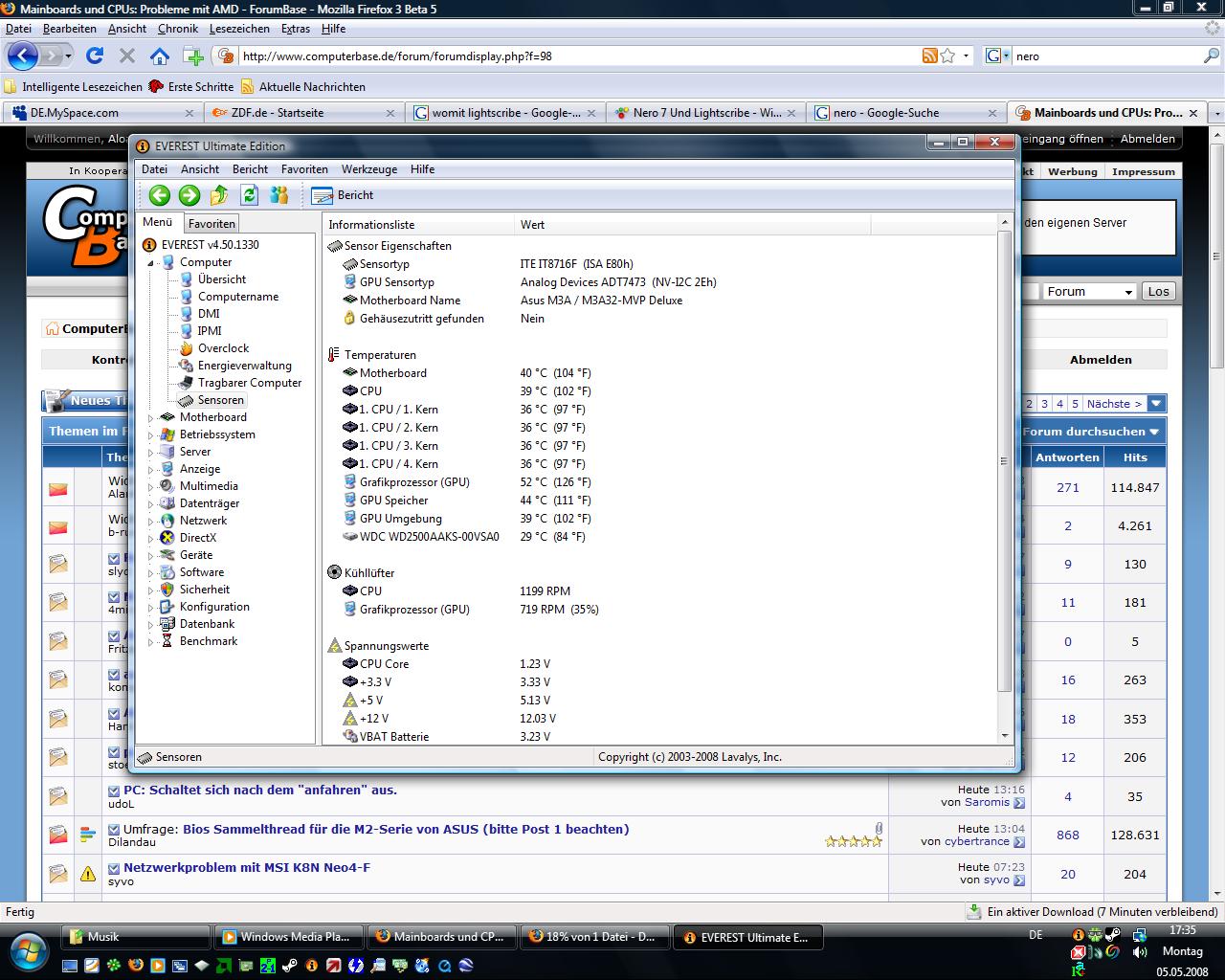1225x980 pixels.
Task: Expand the Benchmark tree node
Action: point(150,641)
